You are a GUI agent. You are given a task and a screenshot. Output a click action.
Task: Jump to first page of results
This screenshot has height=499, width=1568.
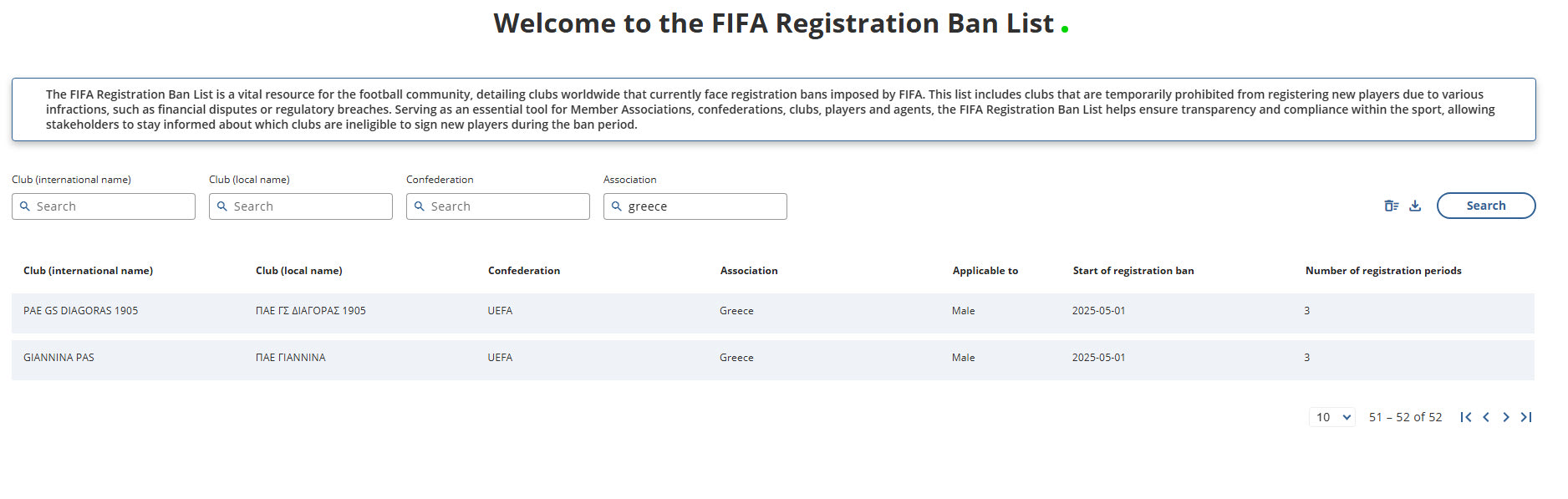point(1465,417)
